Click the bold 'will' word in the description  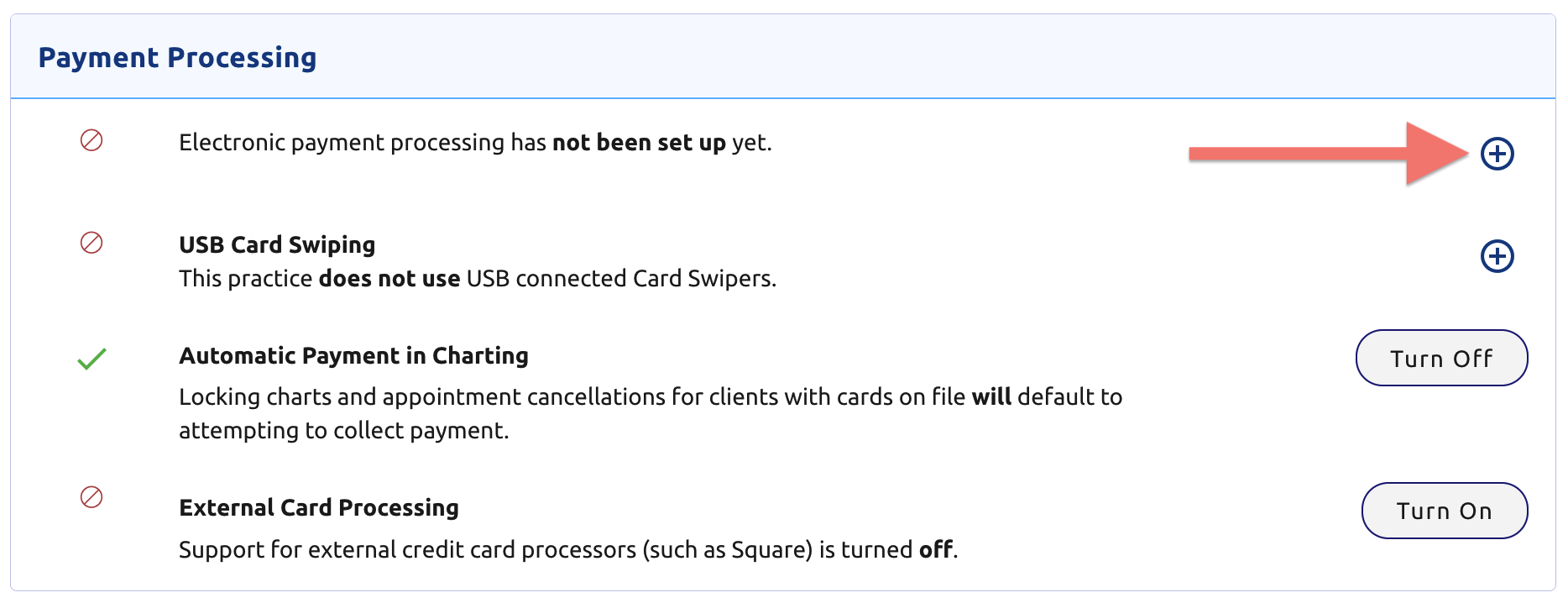click(x=991, y=396)
